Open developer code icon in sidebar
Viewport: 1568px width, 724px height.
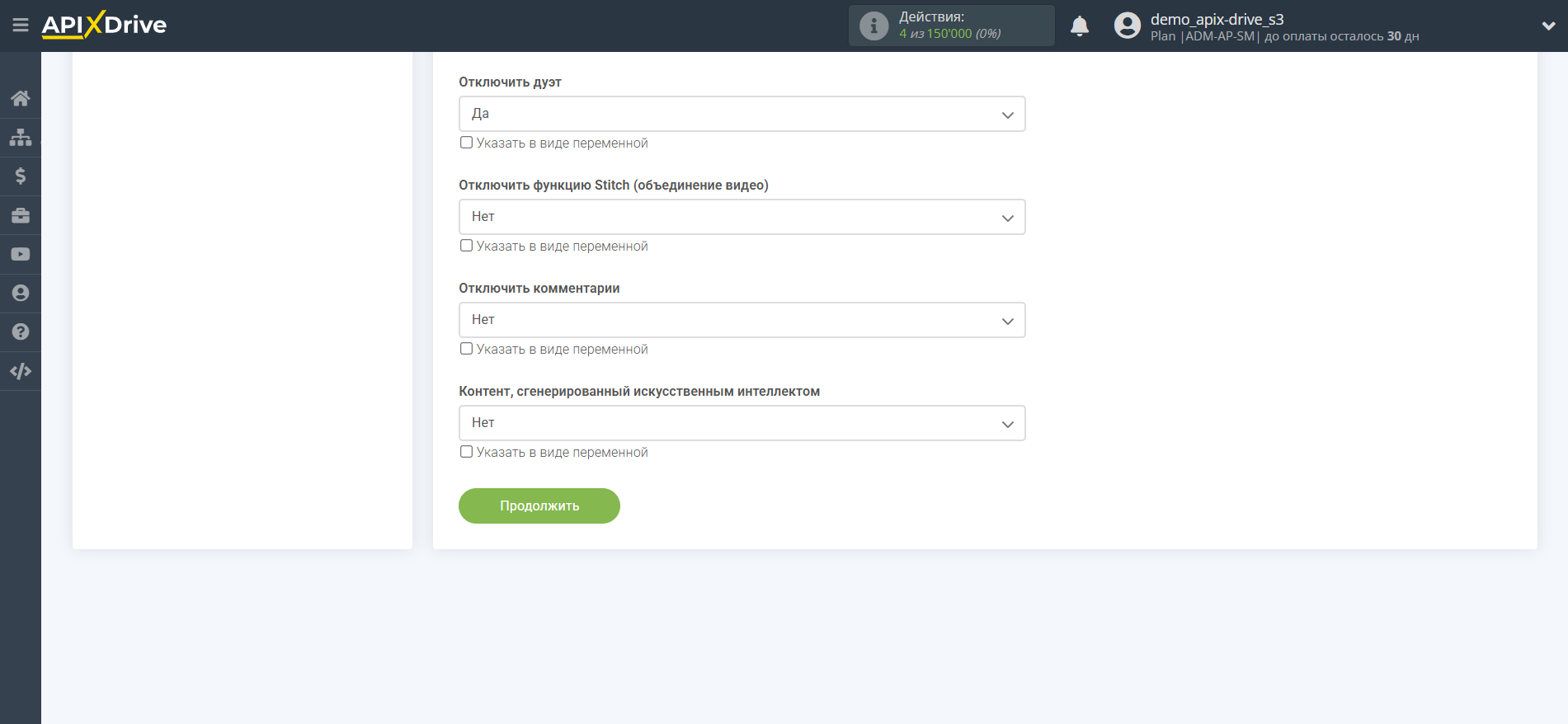(x=21, y=371)
